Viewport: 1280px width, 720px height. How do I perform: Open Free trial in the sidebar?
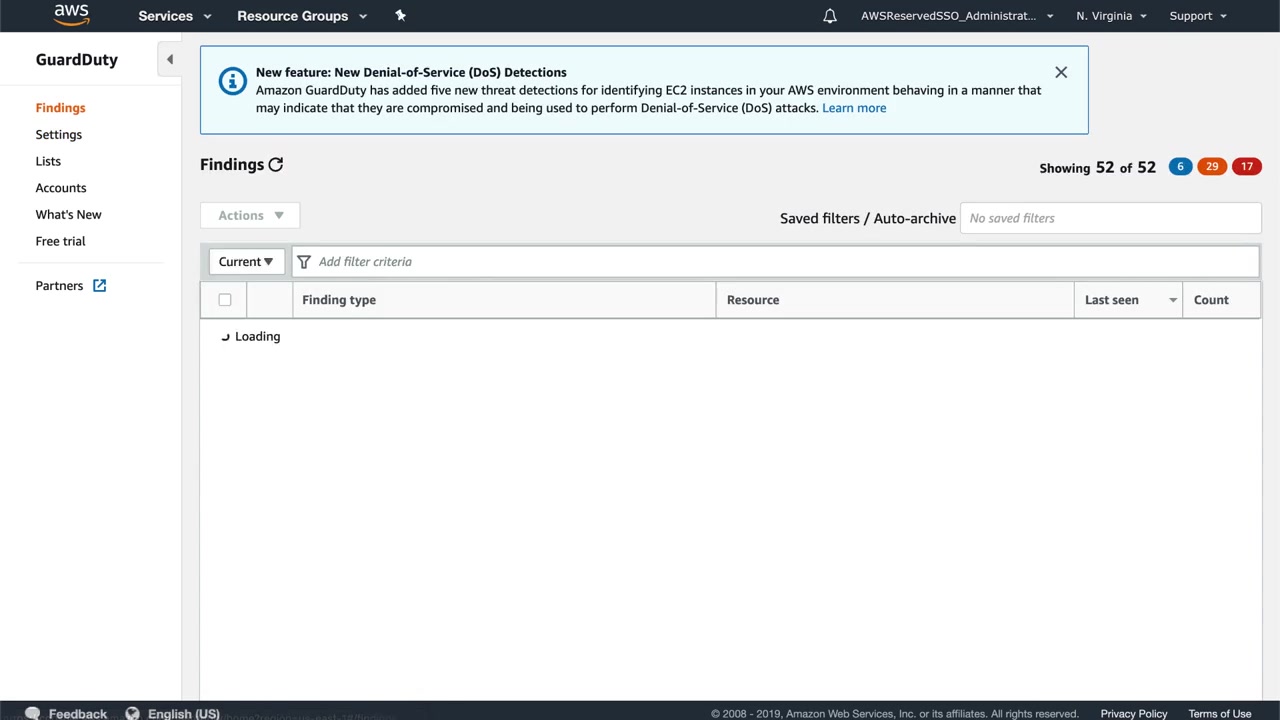(x=60, y=241)
